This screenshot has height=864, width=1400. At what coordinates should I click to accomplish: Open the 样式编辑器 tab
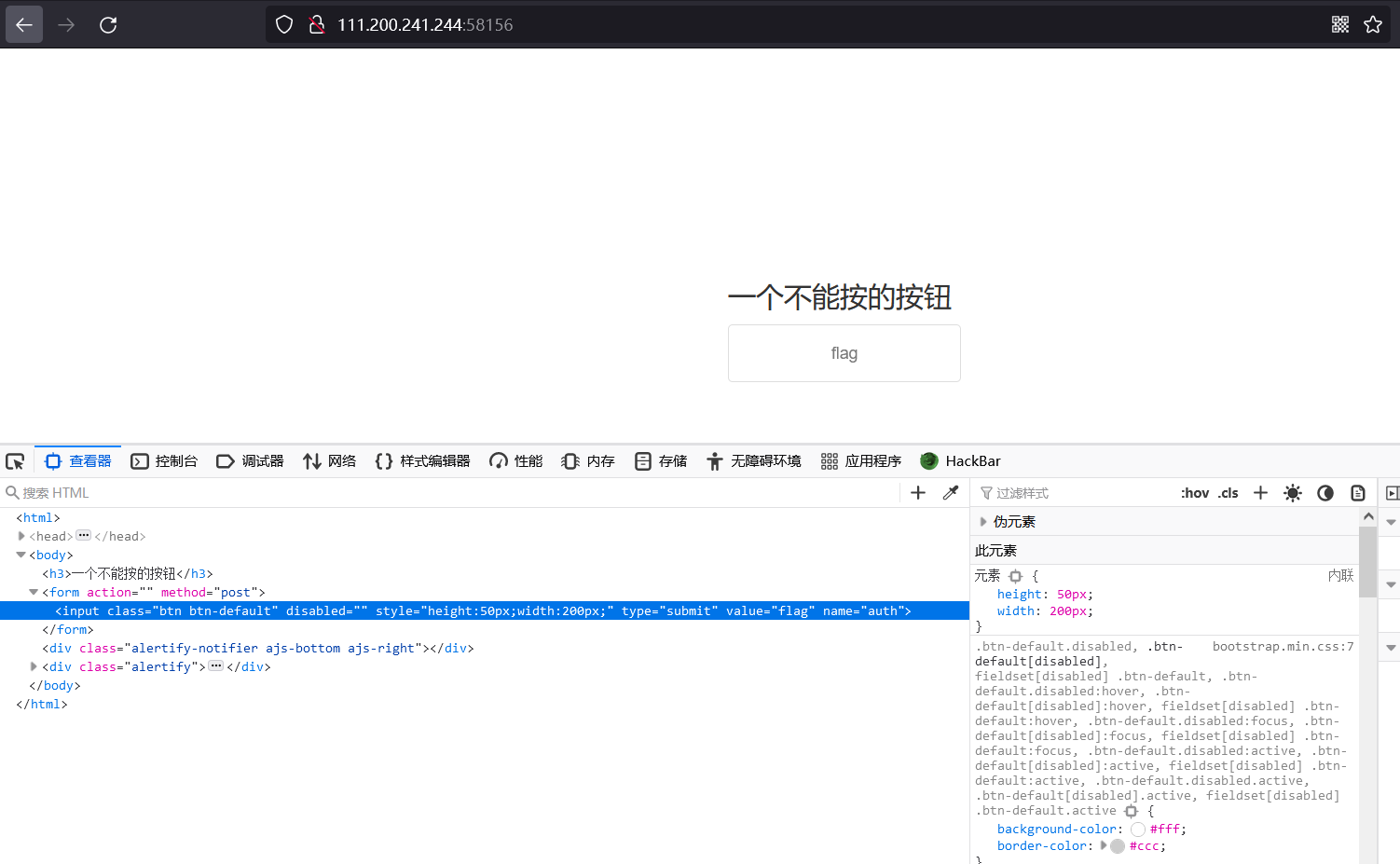[x=422, y=461]
